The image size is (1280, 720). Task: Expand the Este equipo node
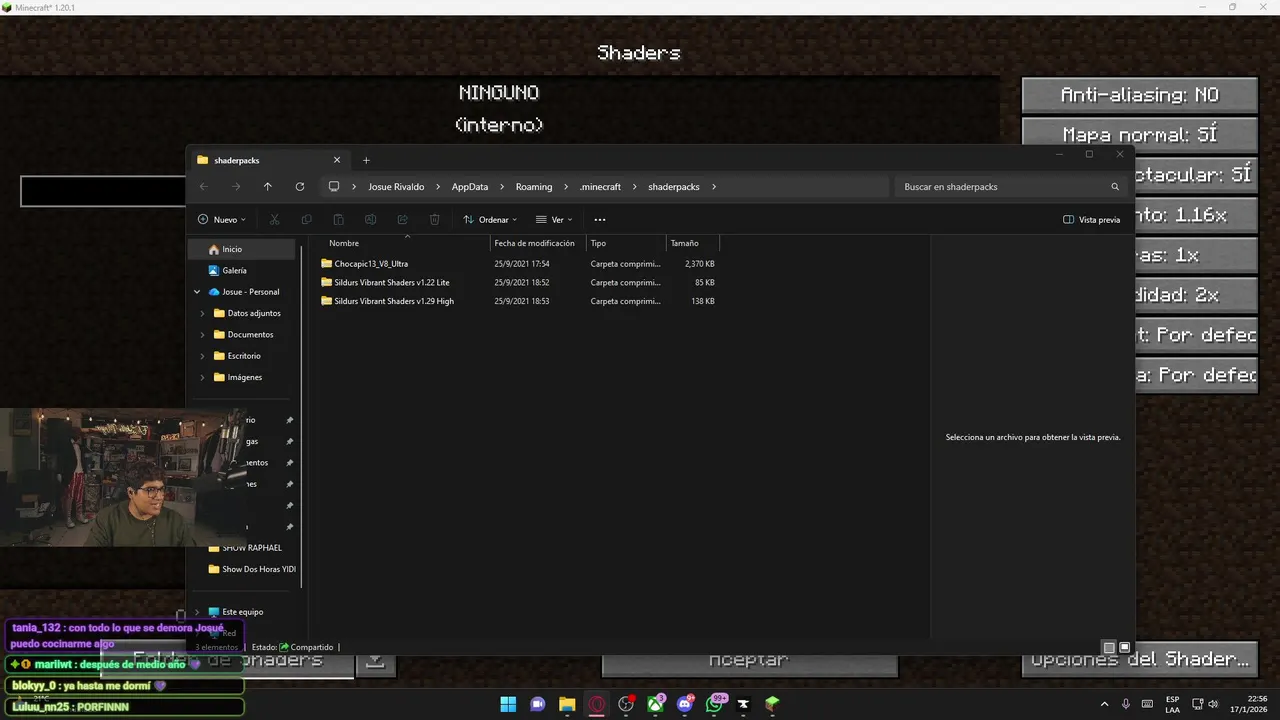(x=197, y=612)
